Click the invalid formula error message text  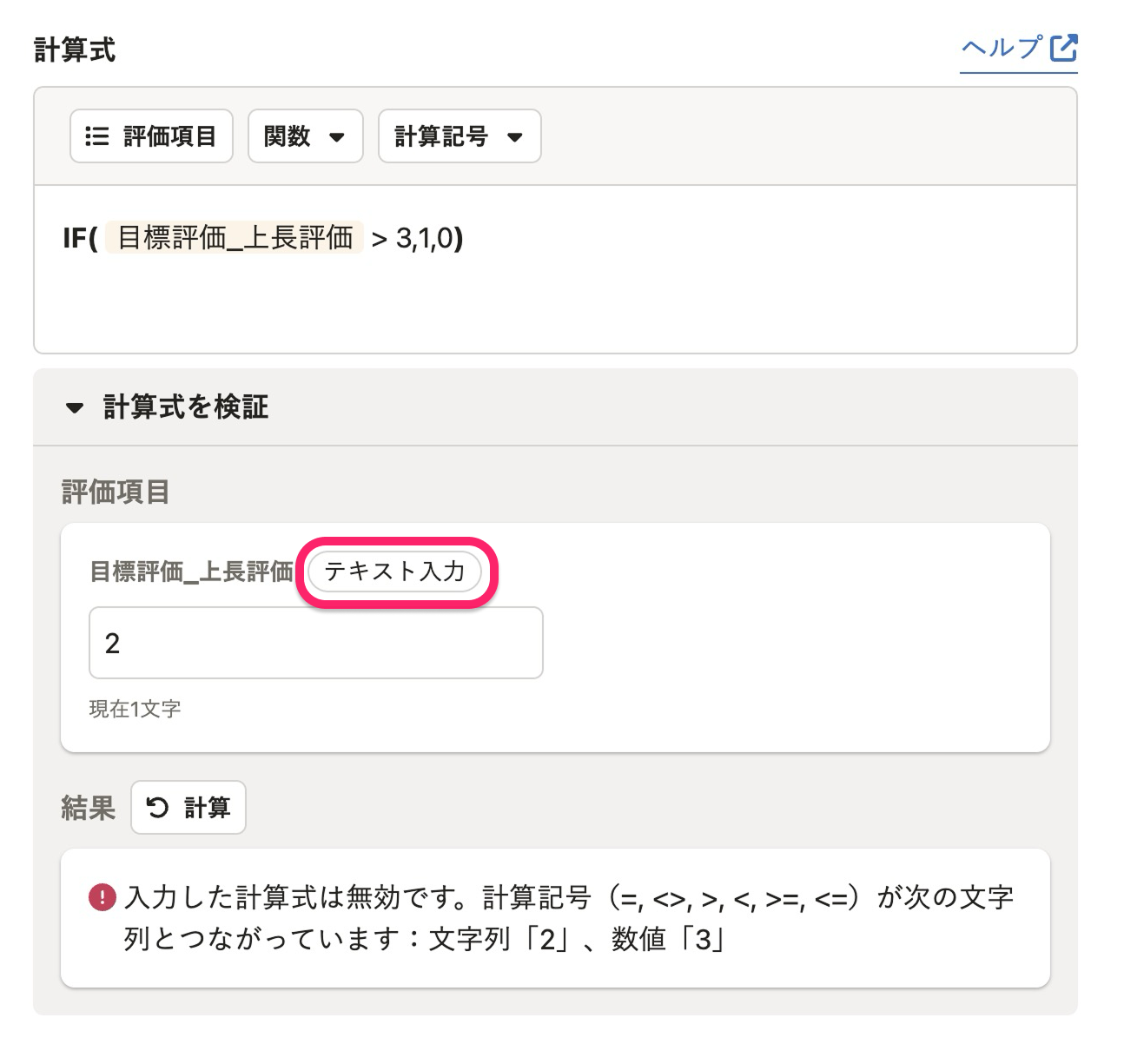point(569,918)
